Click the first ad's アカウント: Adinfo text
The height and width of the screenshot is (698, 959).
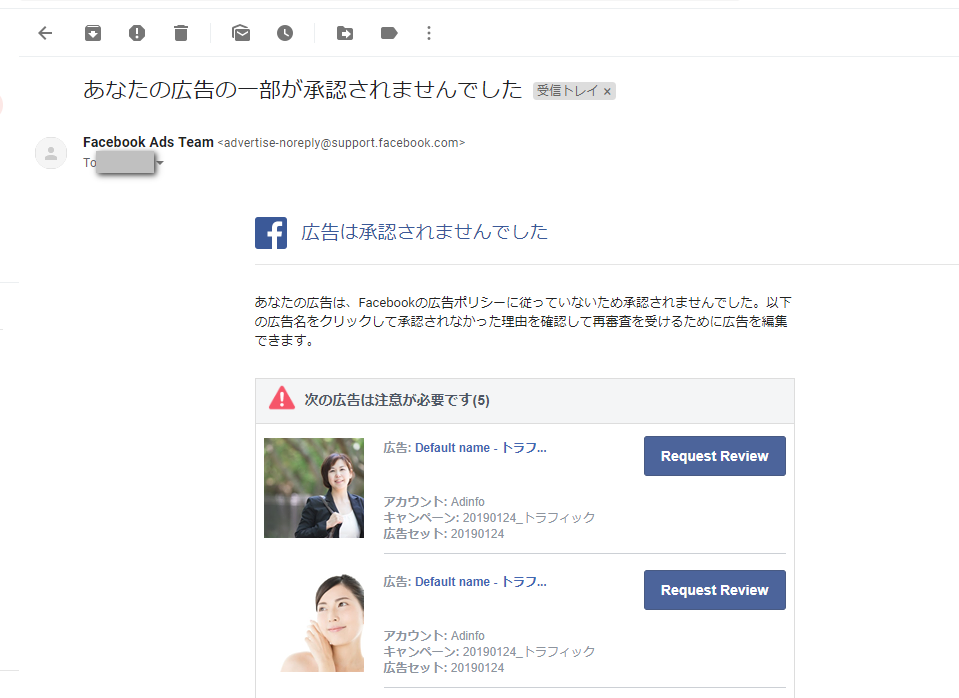[434, 502]
